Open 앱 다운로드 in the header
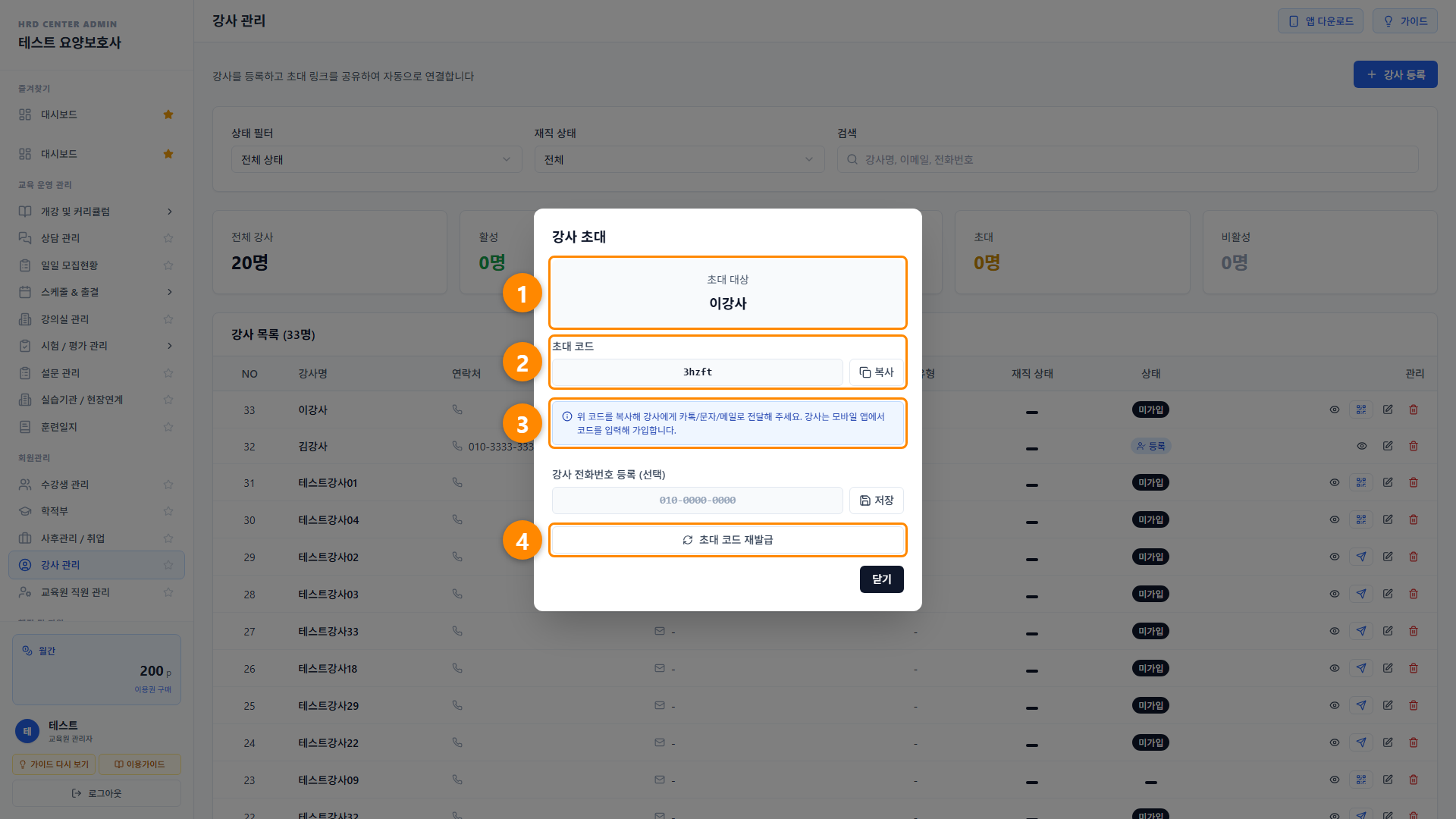 pyautogui.click(x=1320, y=21)
